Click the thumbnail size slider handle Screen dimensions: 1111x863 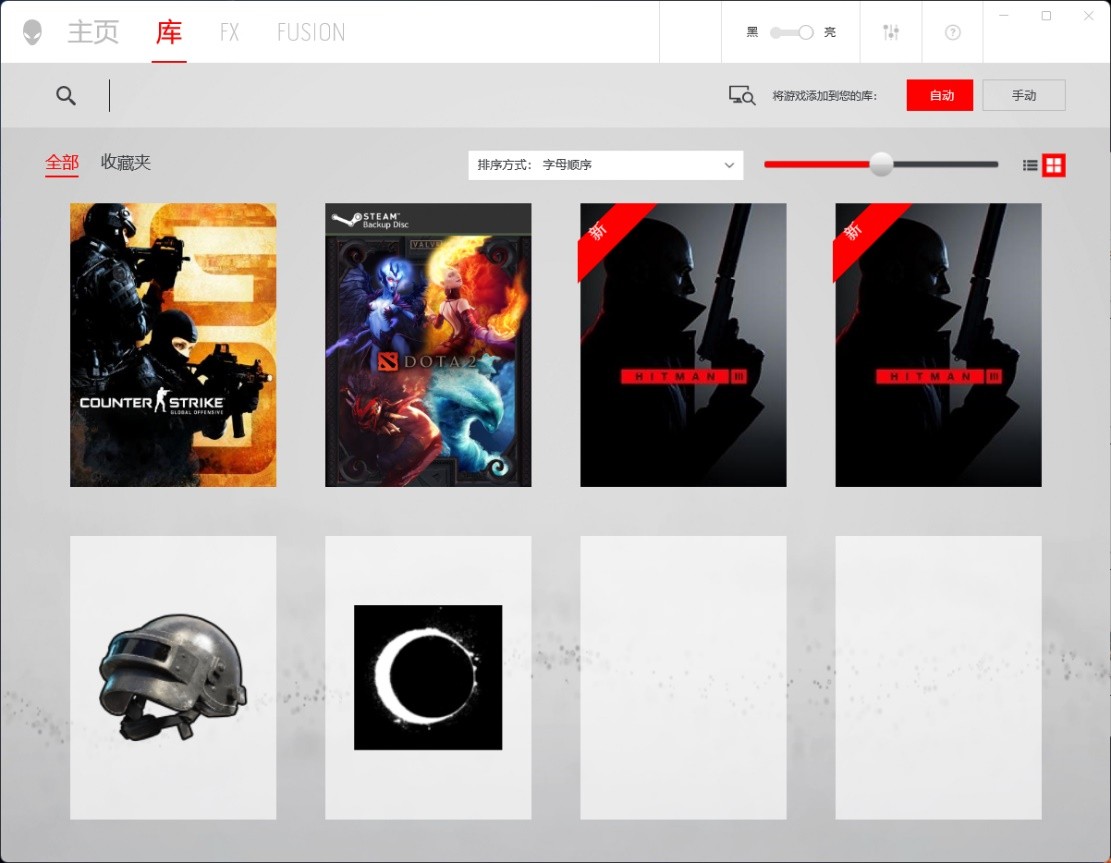click(x=881, y=164)
